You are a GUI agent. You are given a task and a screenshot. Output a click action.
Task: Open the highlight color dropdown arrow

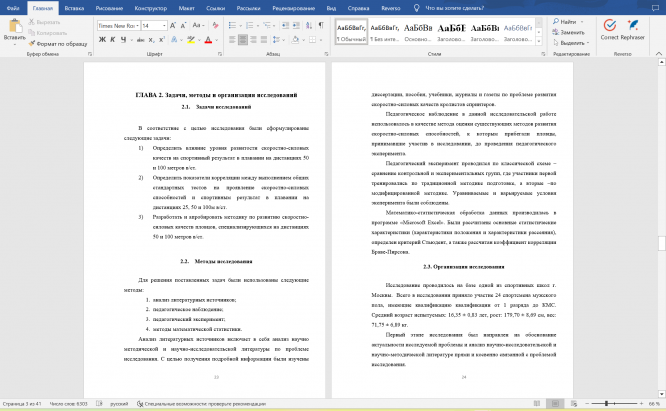pos(199,40)
